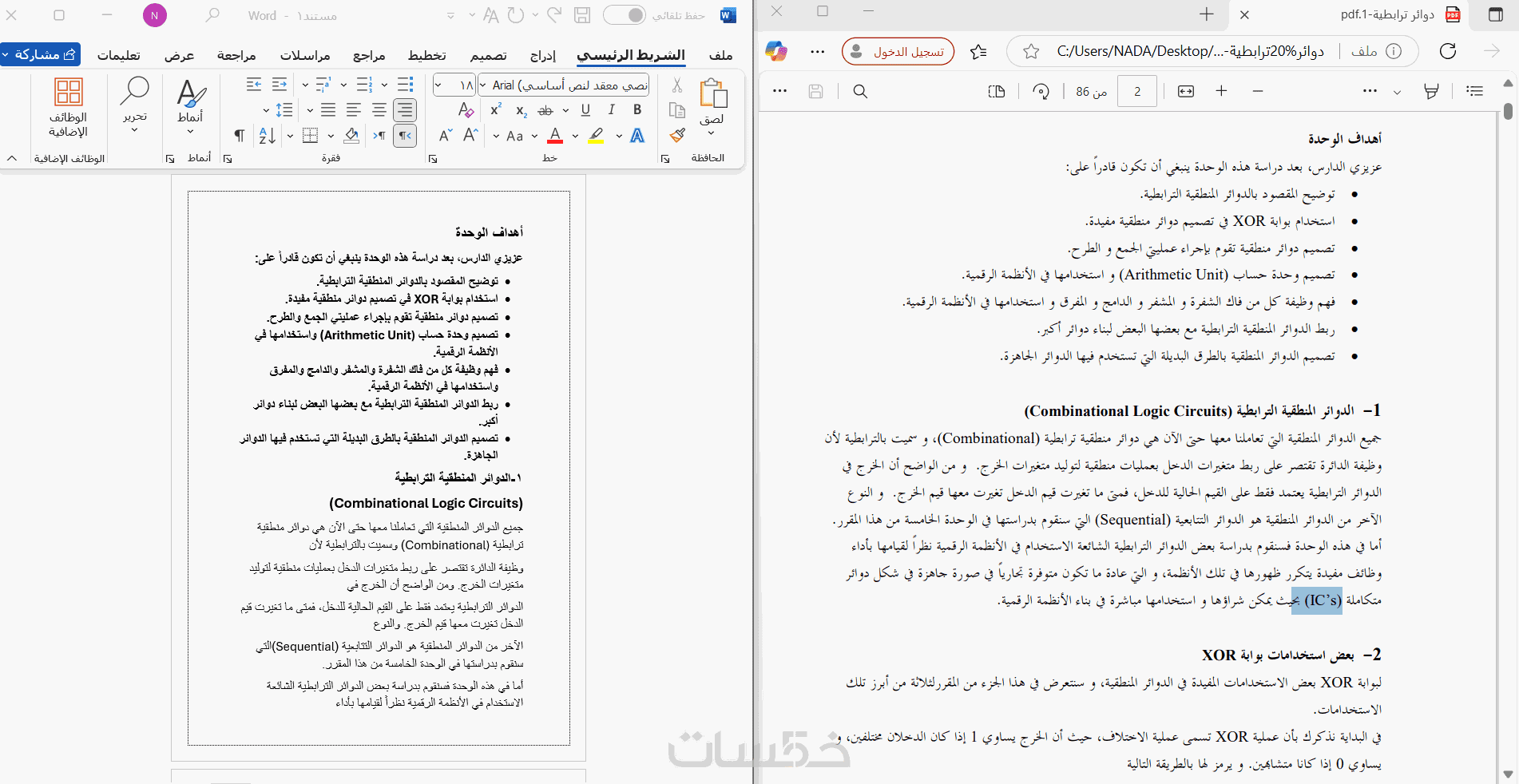Toggle Bold formatting
Screen dimensions: 1519x784
[x=637, y=110]
